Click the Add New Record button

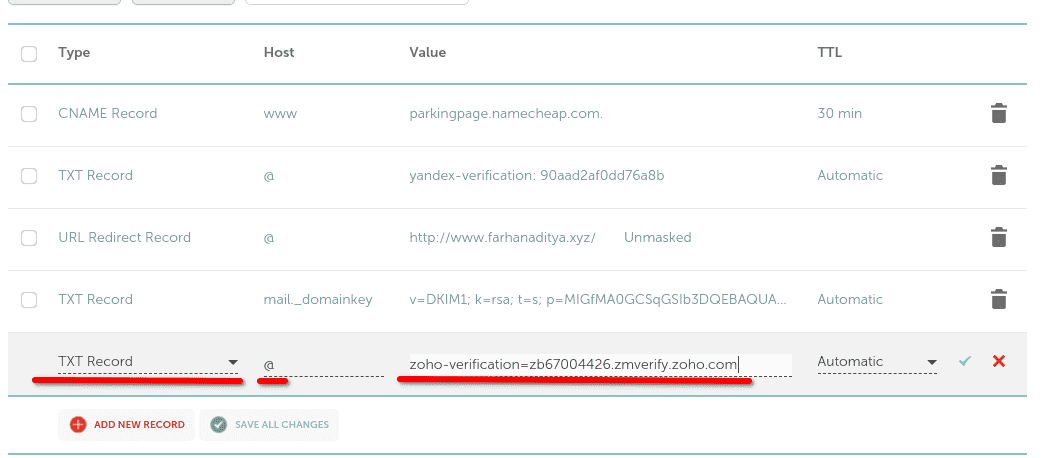tap(127, 425)
